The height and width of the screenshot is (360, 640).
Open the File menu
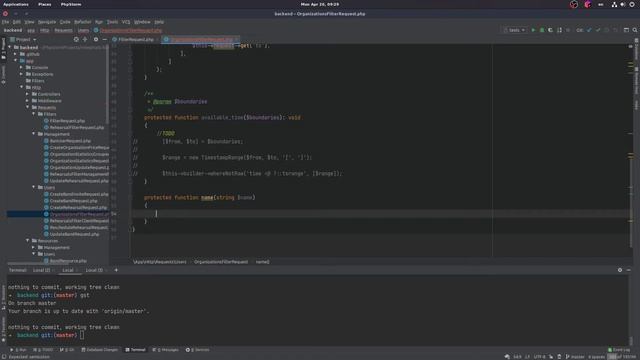click(x=5, y=22)
